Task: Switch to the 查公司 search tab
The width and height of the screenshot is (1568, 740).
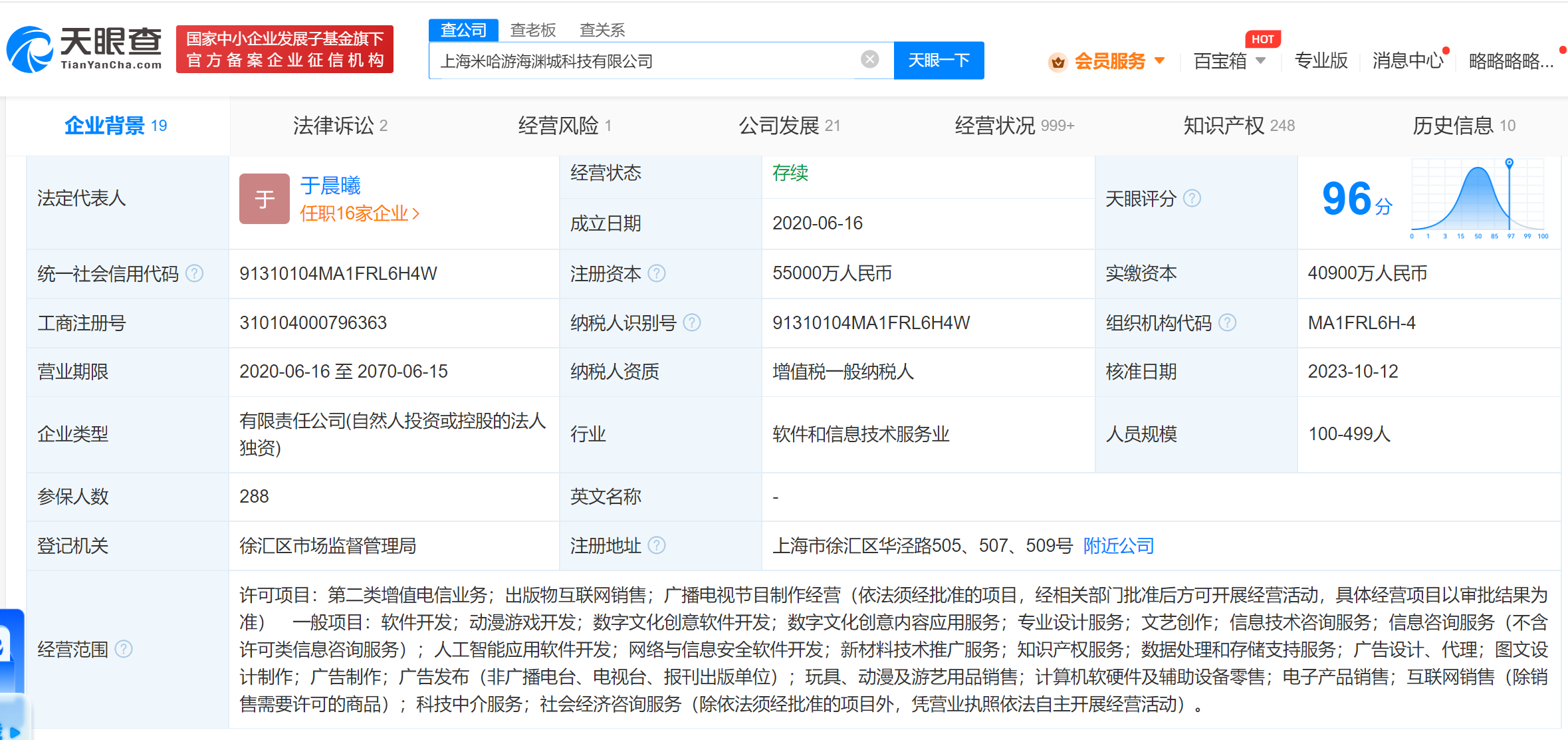Action: pyautogui.click(x=463, y=30)
